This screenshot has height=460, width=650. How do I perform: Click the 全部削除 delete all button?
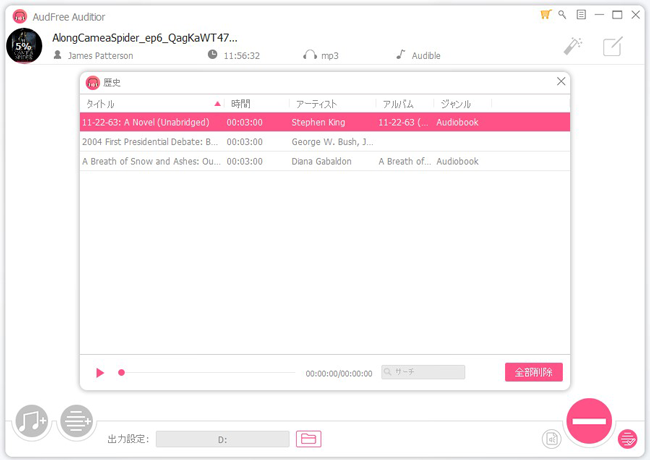[x=534, y=372]
